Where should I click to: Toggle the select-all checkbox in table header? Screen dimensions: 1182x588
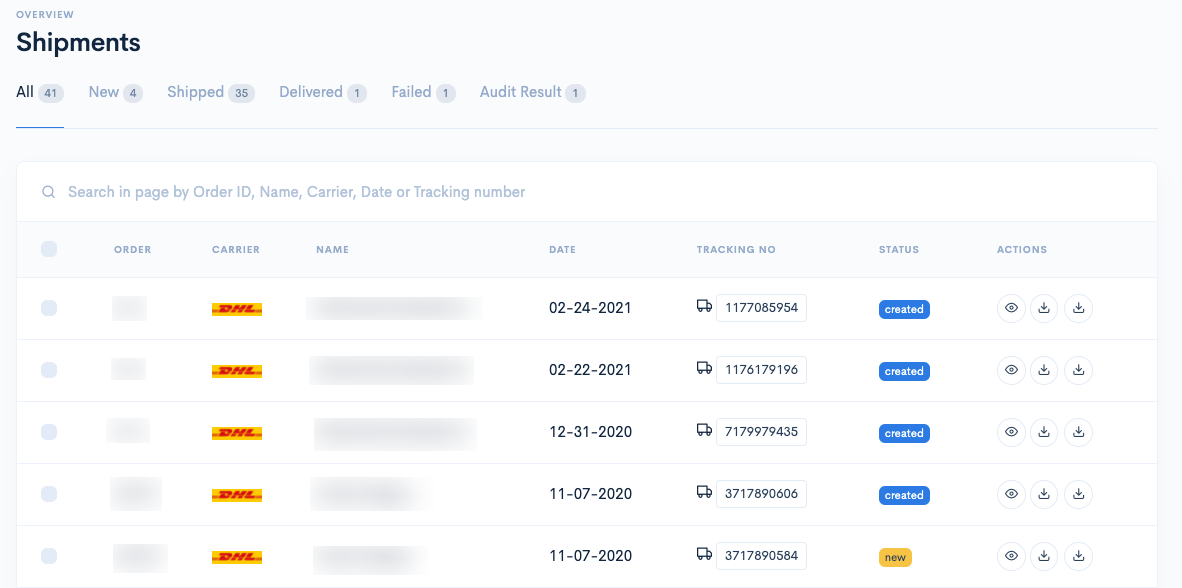(x=49, y=249)
